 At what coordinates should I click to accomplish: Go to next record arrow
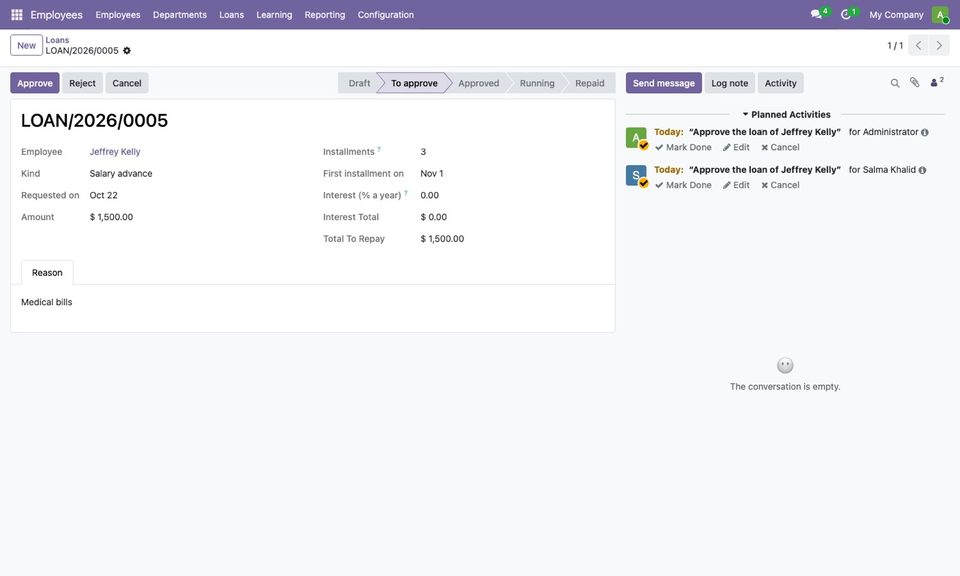[x=939, y=45]
